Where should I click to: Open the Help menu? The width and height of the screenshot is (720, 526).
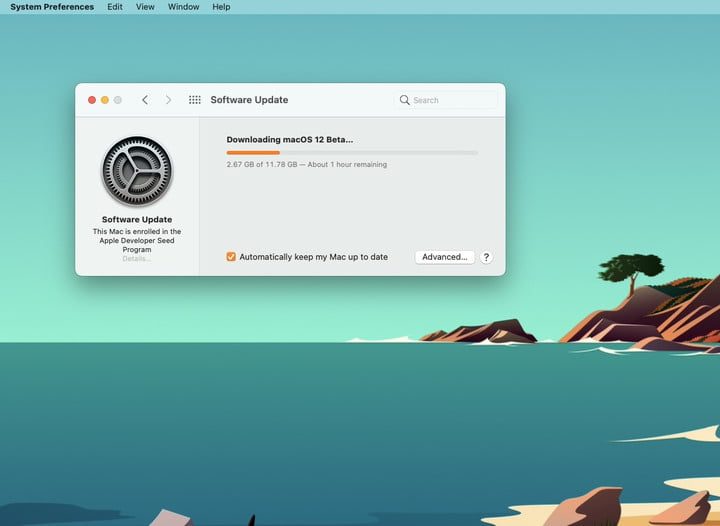click(221, 7)
